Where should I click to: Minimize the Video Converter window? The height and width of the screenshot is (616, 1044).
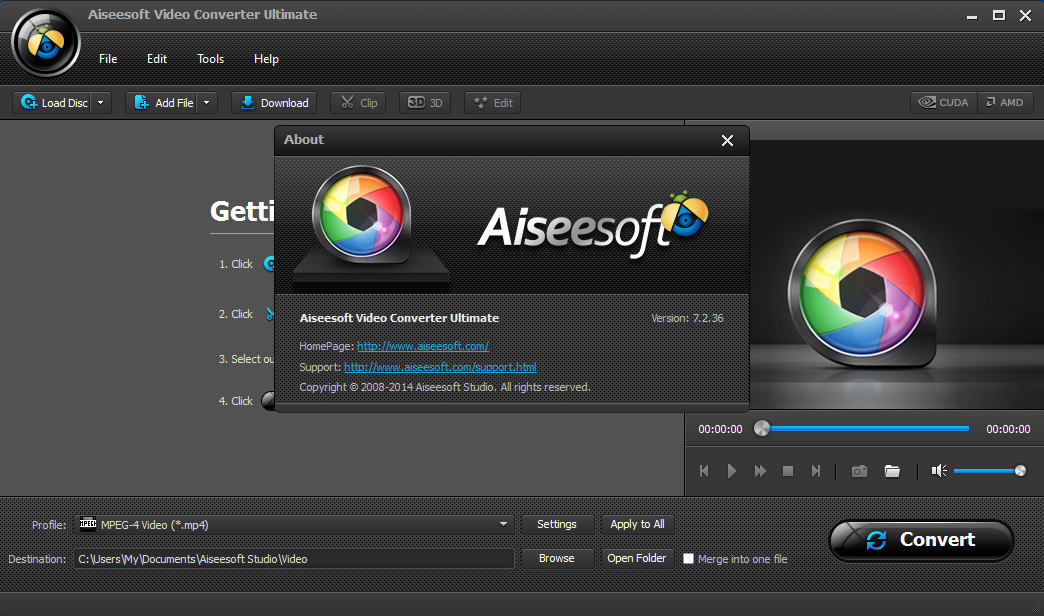(972, 15)
